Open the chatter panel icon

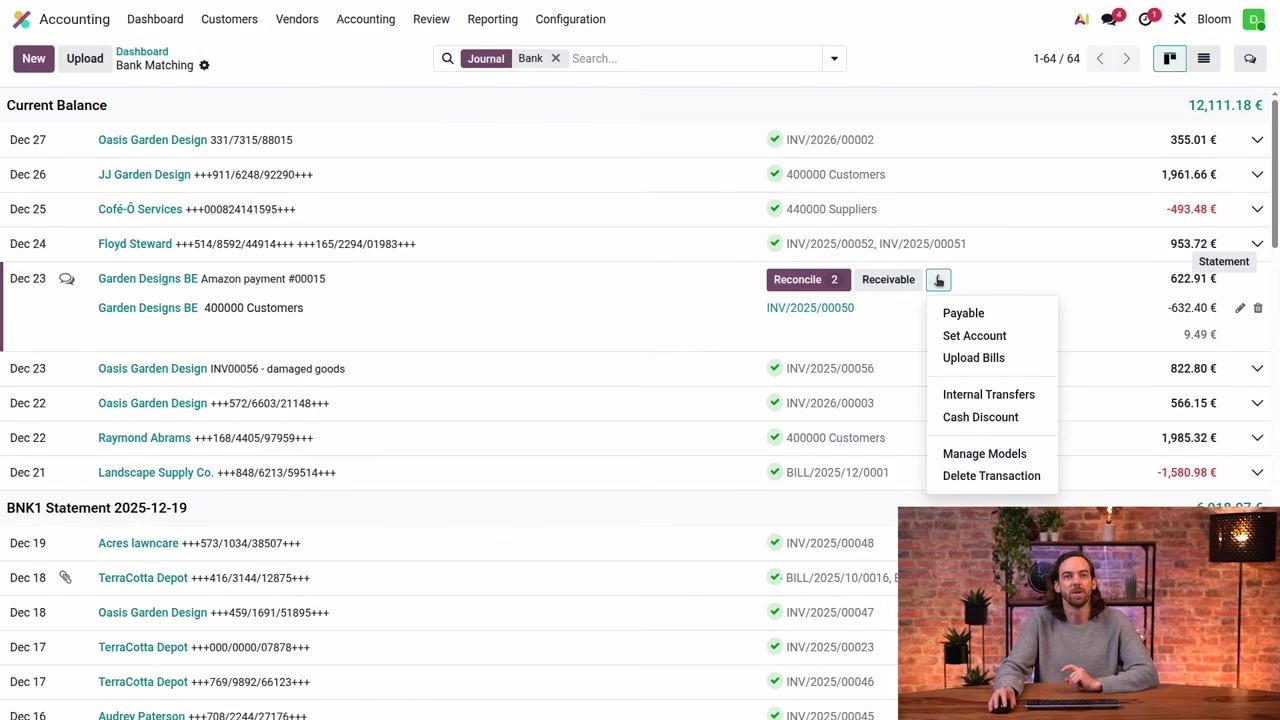click(x=1250, y=59)
